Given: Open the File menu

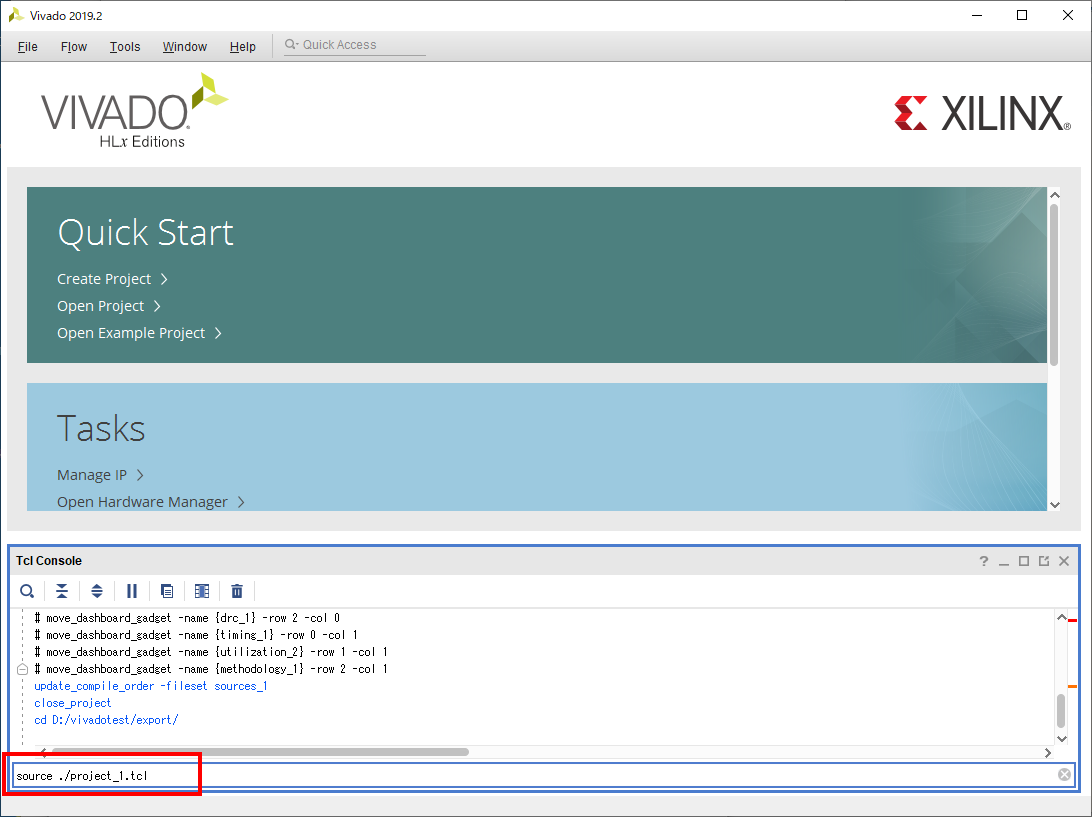Looking at the screenshot, I should point(28,47).
